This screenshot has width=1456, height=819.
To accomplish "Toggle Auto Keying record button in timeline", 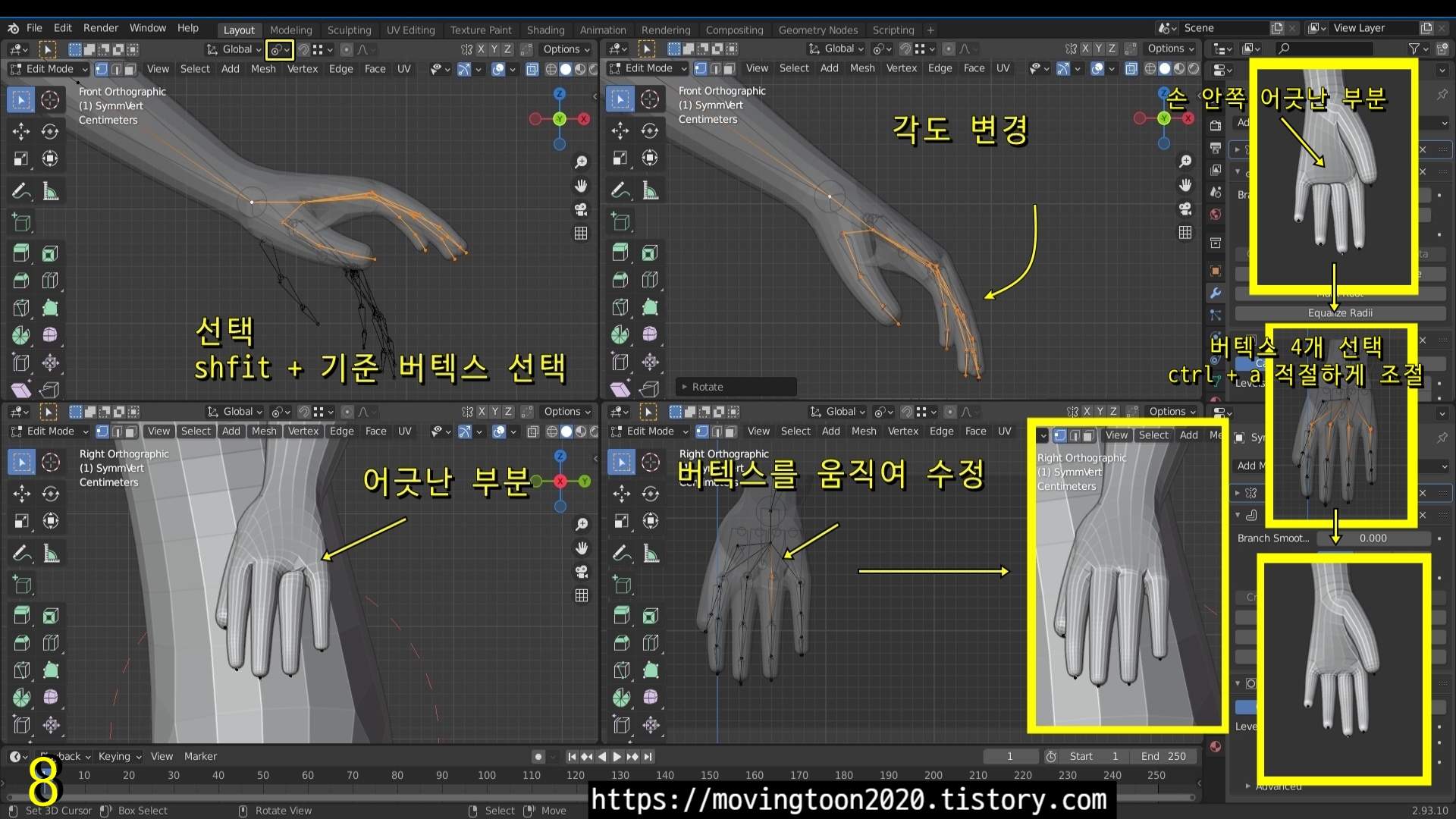I will [x=538, y=757].
